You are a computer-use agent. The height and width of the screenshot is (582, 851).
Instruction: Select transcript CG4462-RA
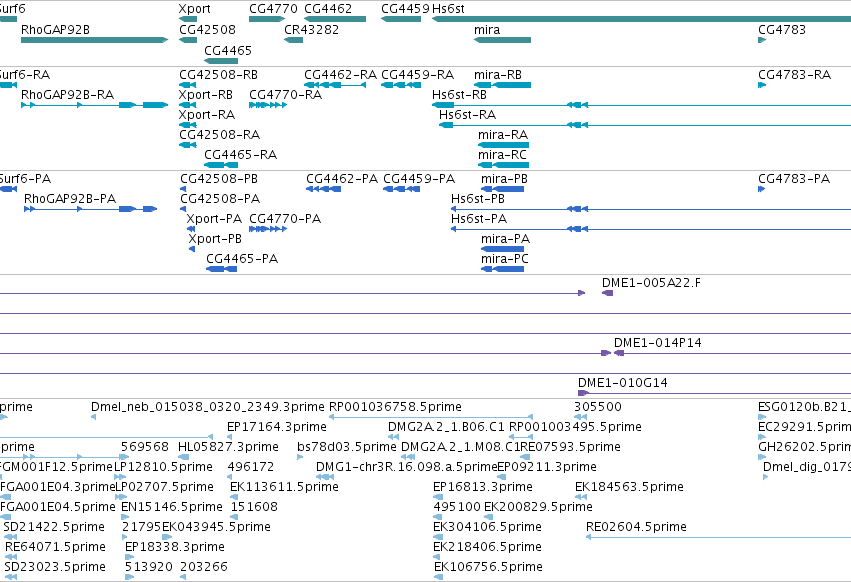click(x=335, y=85)
